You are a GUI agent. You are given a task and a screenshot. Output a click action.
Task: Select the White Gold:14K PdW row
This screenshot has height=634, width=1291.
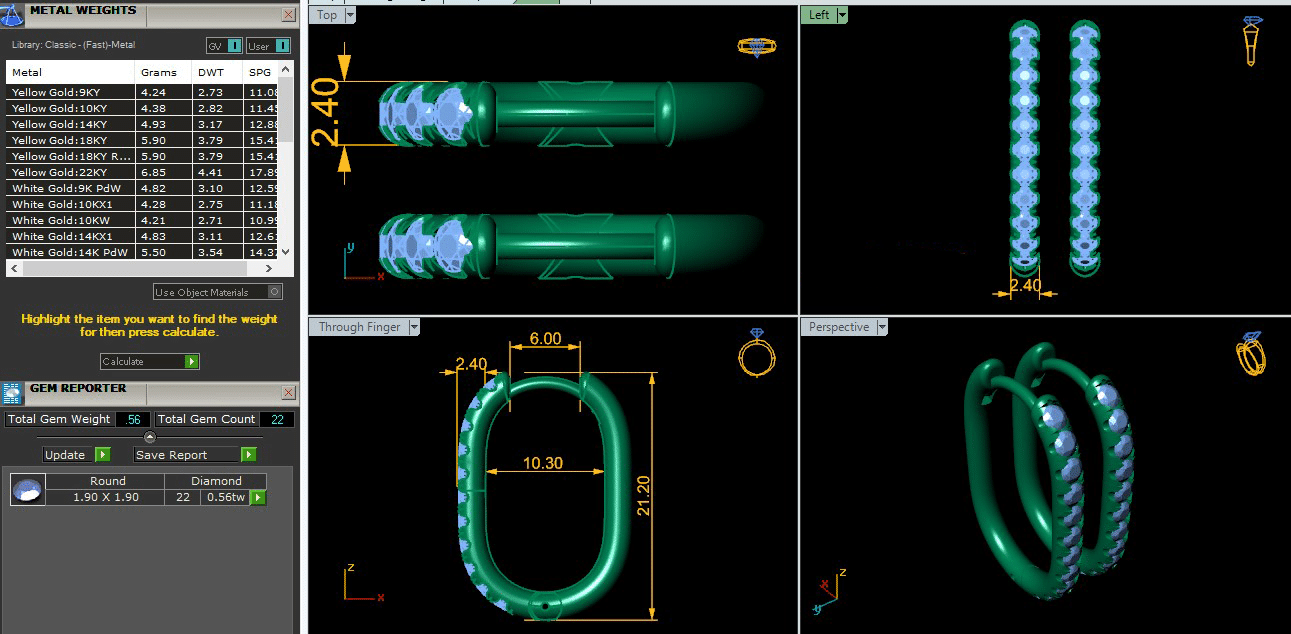[x=142, y=252]
